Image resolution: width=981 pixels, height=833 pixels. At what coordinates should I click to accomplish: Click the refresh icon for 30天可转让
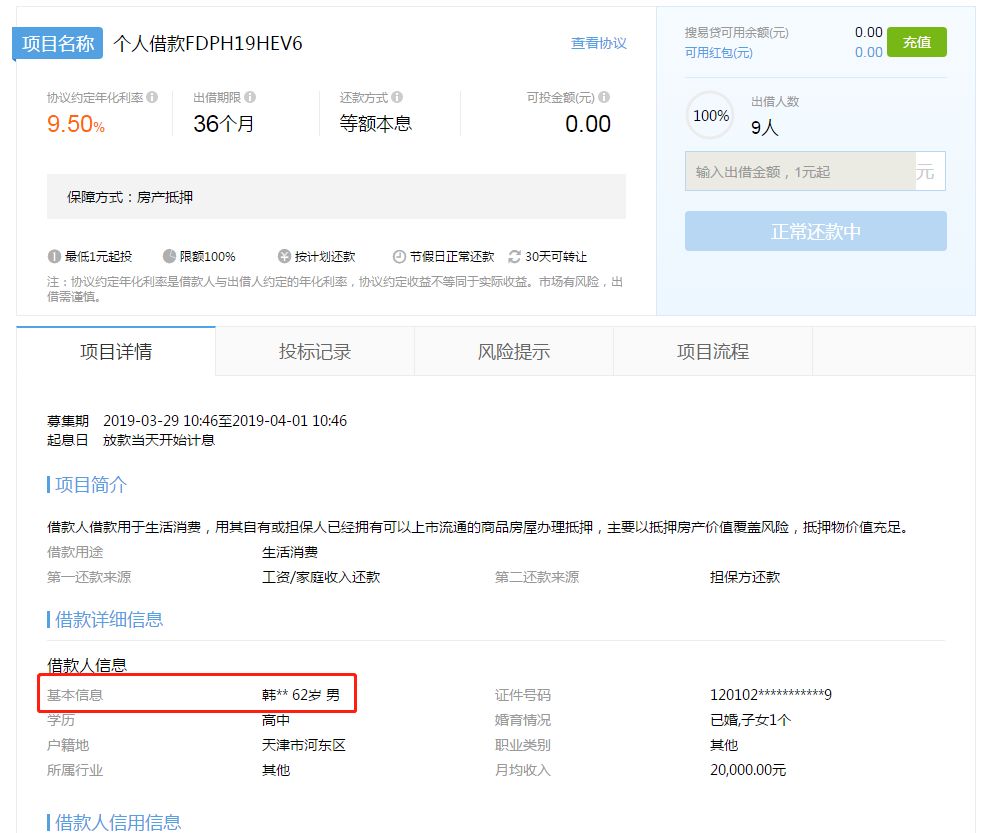[x=514, y=257]
